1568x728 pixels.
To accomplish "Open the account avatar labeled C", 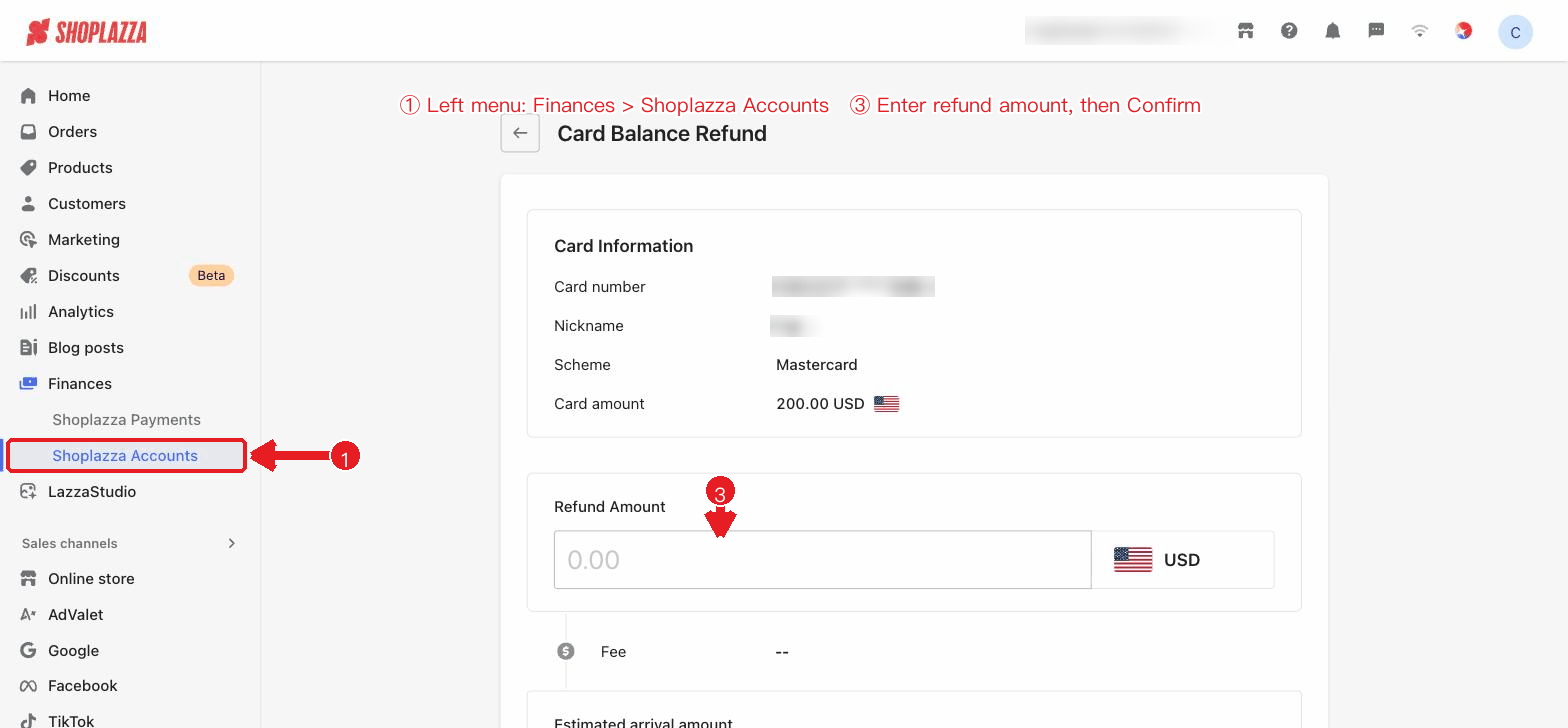I will pos(1515,32).
